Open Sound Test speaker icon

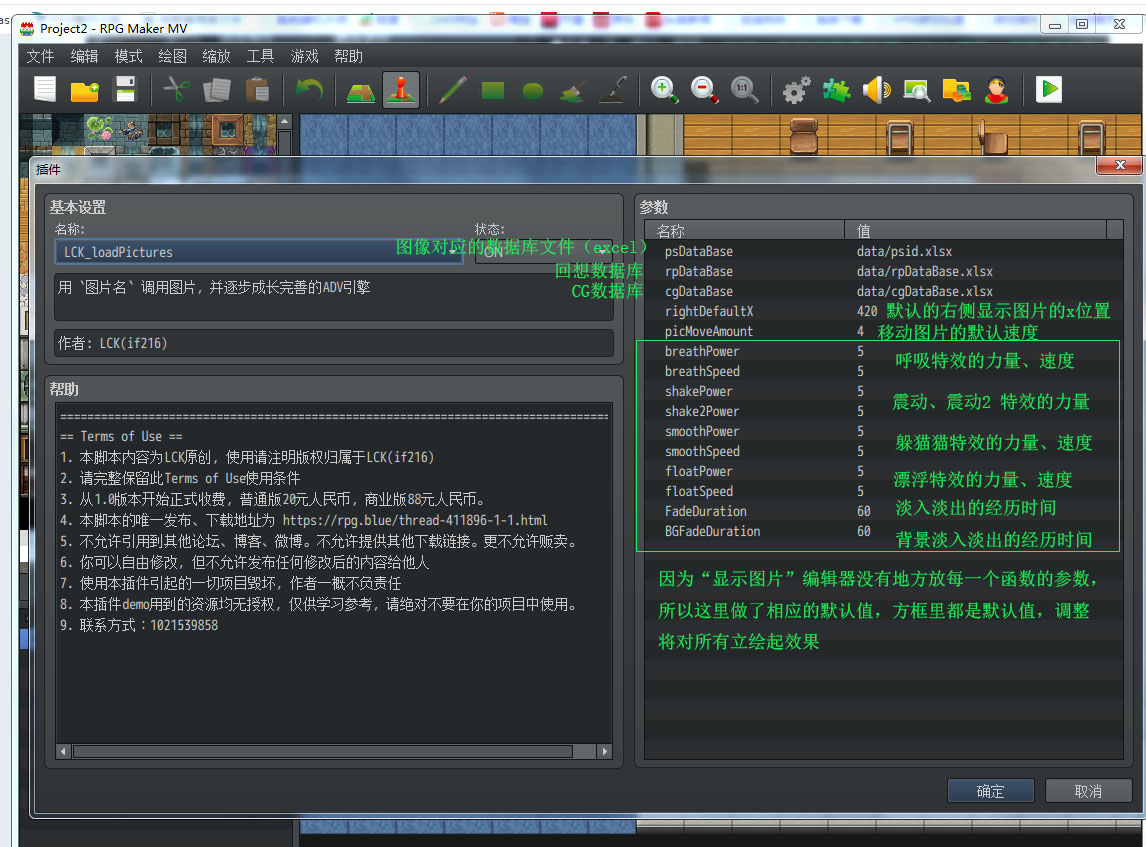click(876, 90)
